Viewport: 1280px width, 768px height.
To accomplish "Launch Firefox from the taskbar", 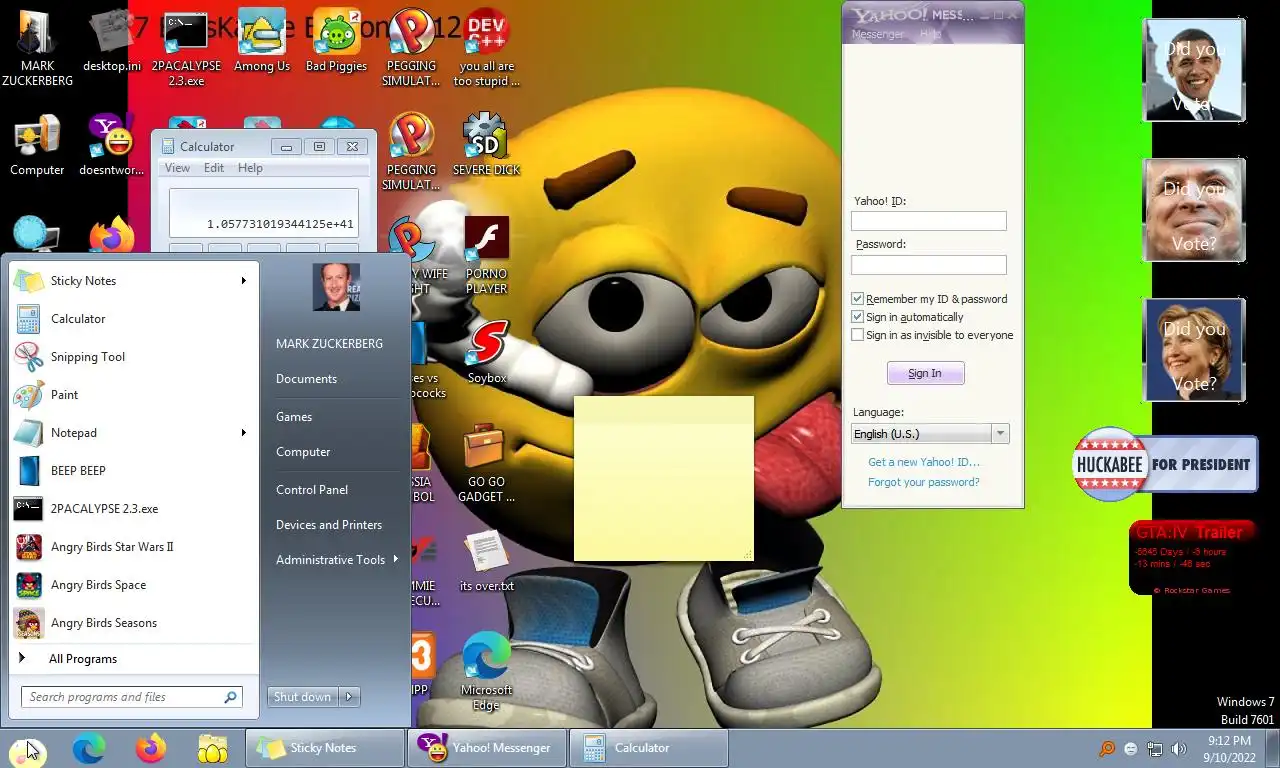I will 151,748.
